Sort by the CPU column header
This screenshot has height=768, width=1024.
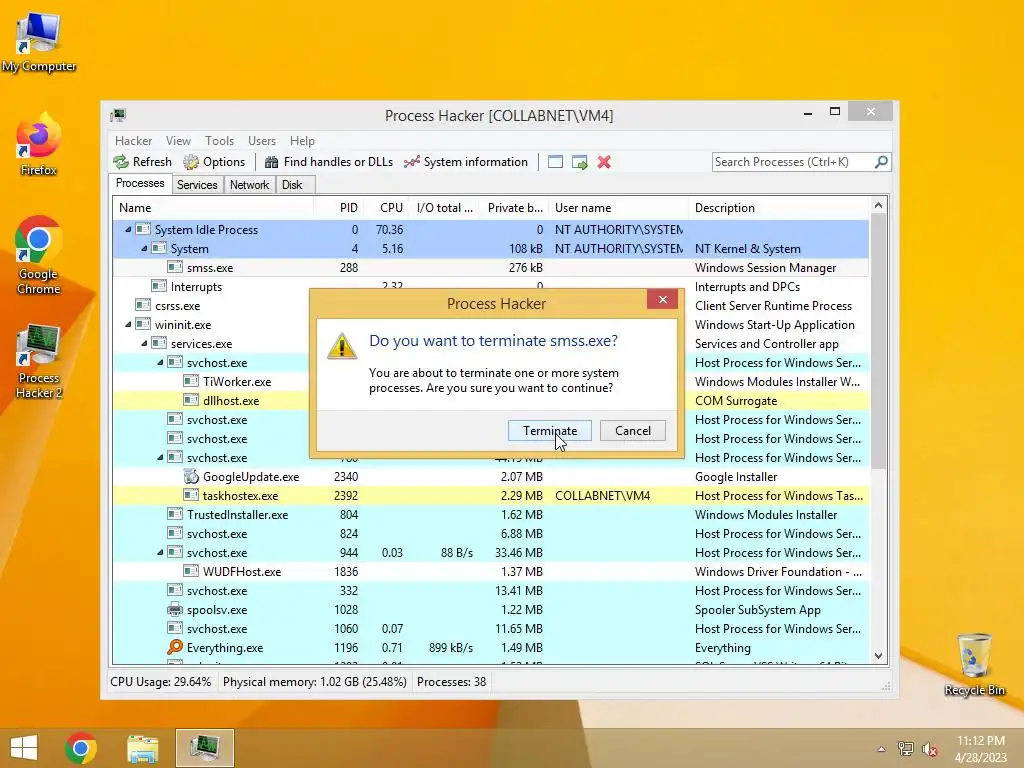pos(387,208)
